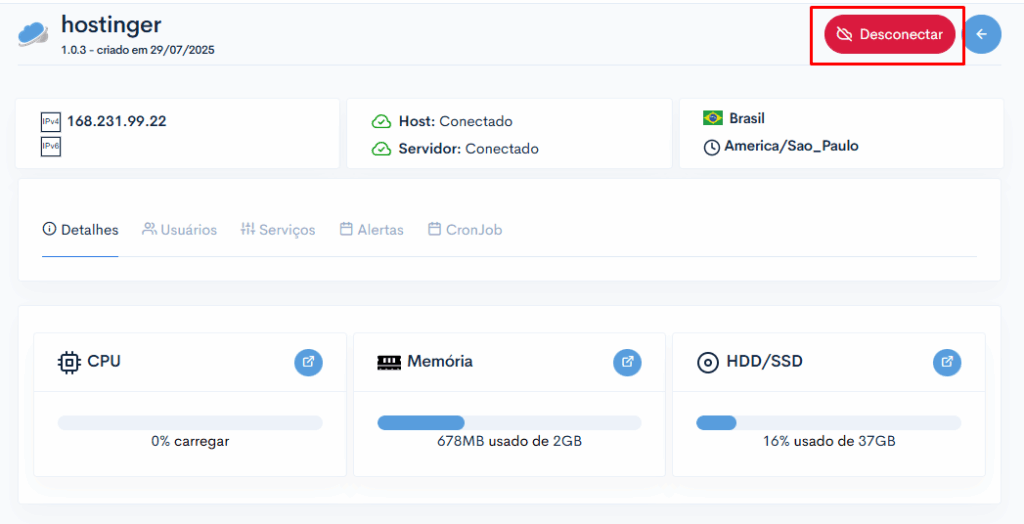1024x524 pixels.
Task: Open the Memória details external link icon
Action: 627,362
